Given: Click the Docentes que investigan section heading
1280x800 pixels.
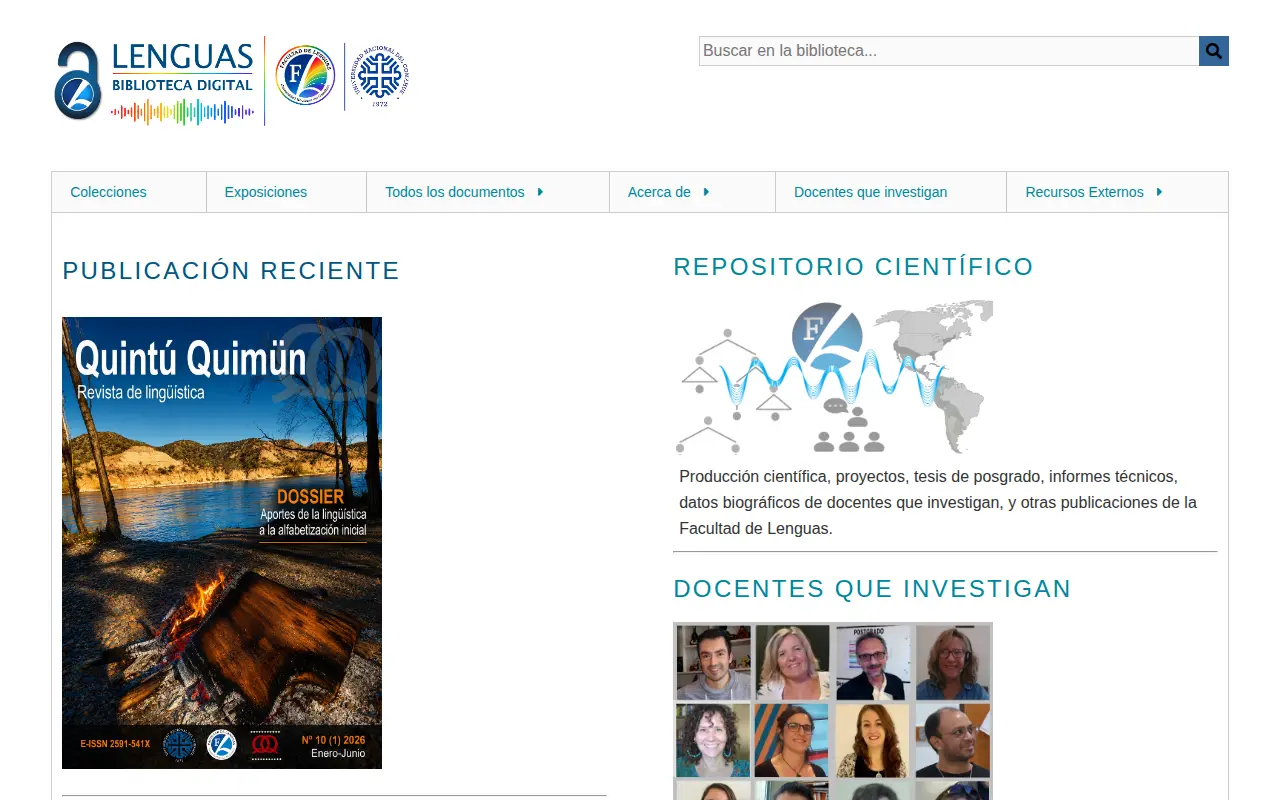Looking at the screenshot, I should [872, 589].
